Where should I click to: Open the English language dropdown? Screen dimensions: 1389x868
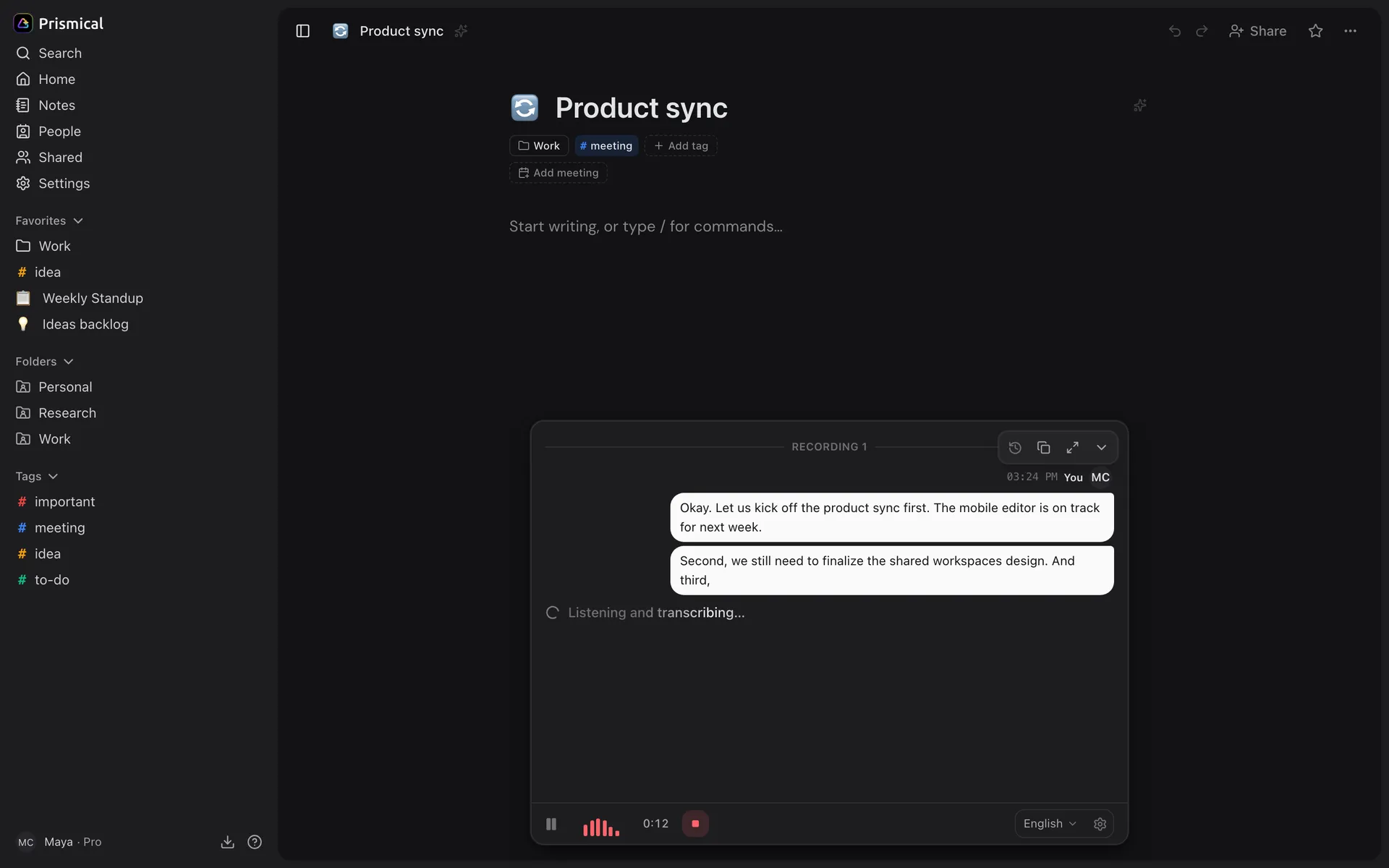tap(1050, 824)
